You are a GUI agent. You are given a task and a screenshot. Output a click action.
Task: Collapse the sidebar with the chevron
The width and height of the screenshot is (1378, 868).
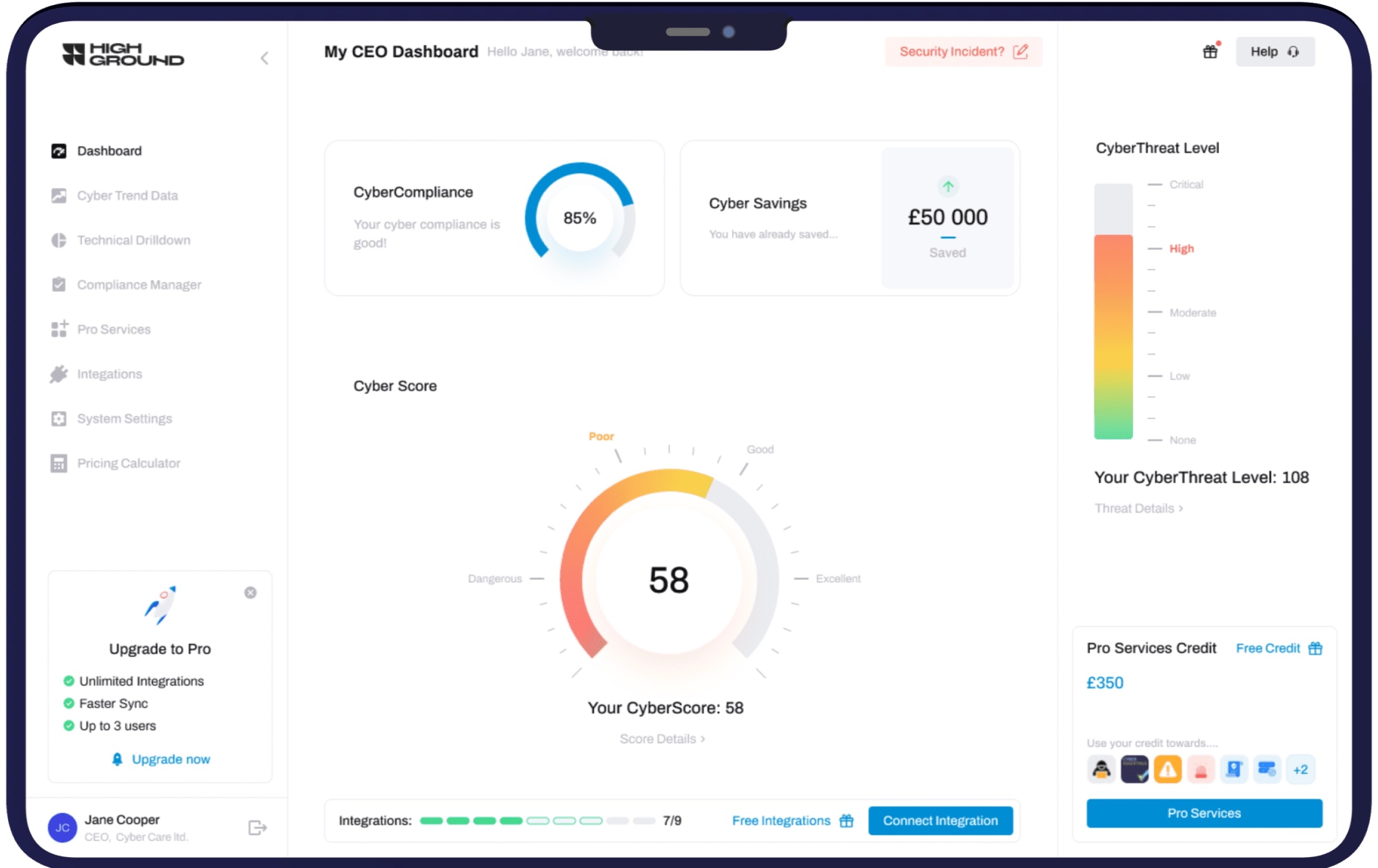(x=265, y=58)
